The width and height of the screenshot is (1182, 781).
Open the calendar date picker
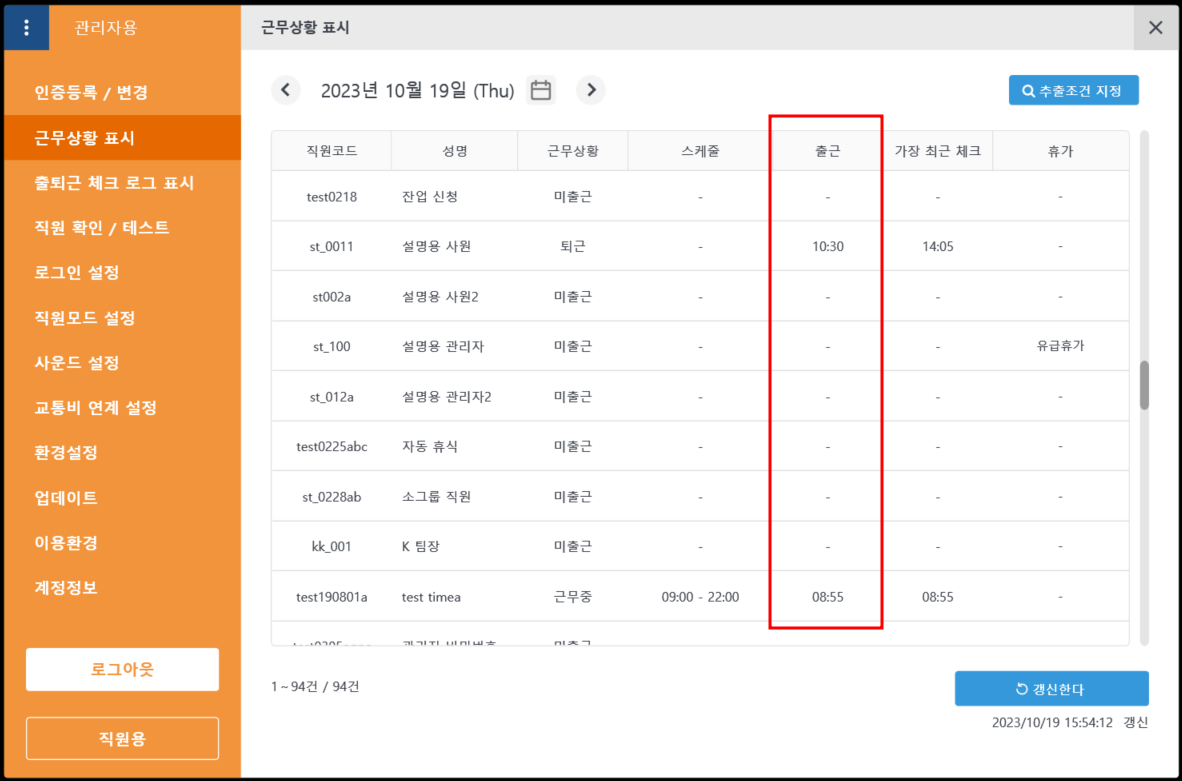(541, 90)
